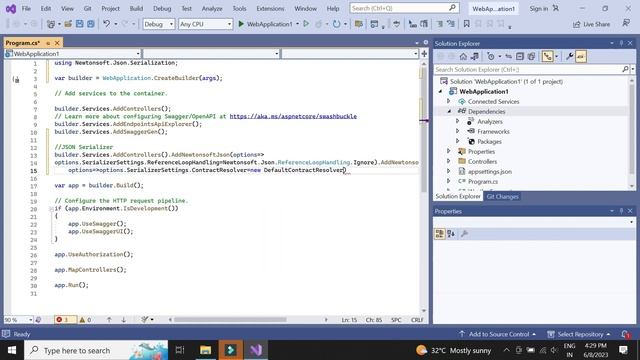Screen dimensions: 640x360
Task: Click the New Project toolbar icon
Action: pyautogui.click(x=51, y=24)
